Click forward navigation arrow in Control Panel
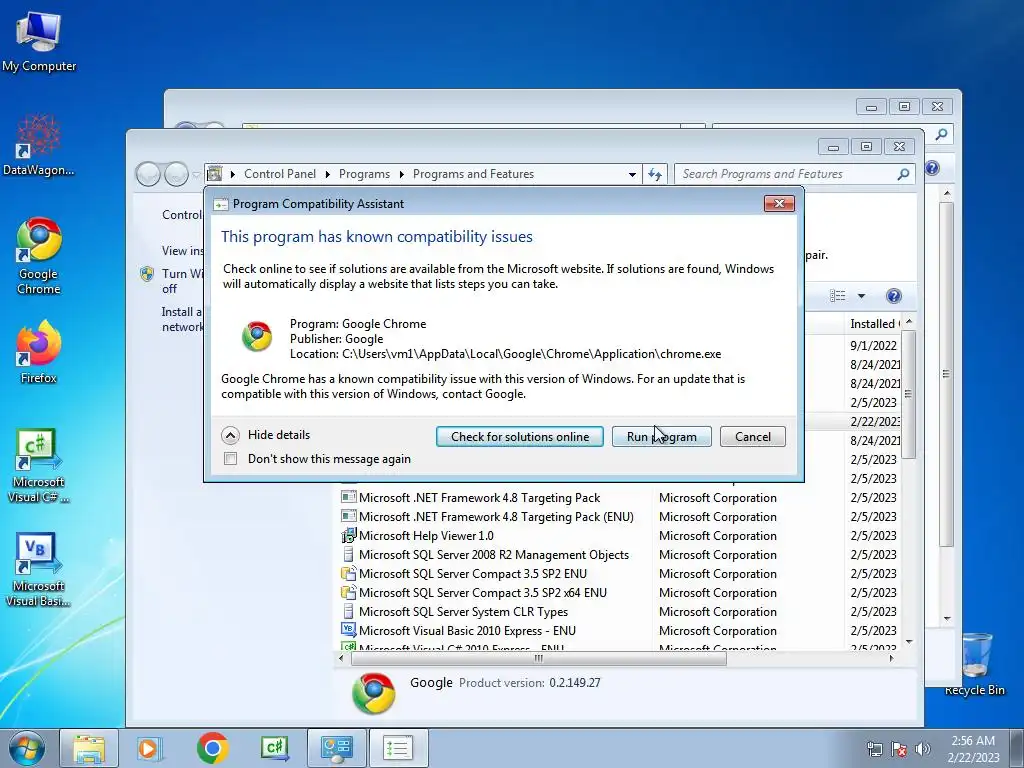 [x=176, y=174]
